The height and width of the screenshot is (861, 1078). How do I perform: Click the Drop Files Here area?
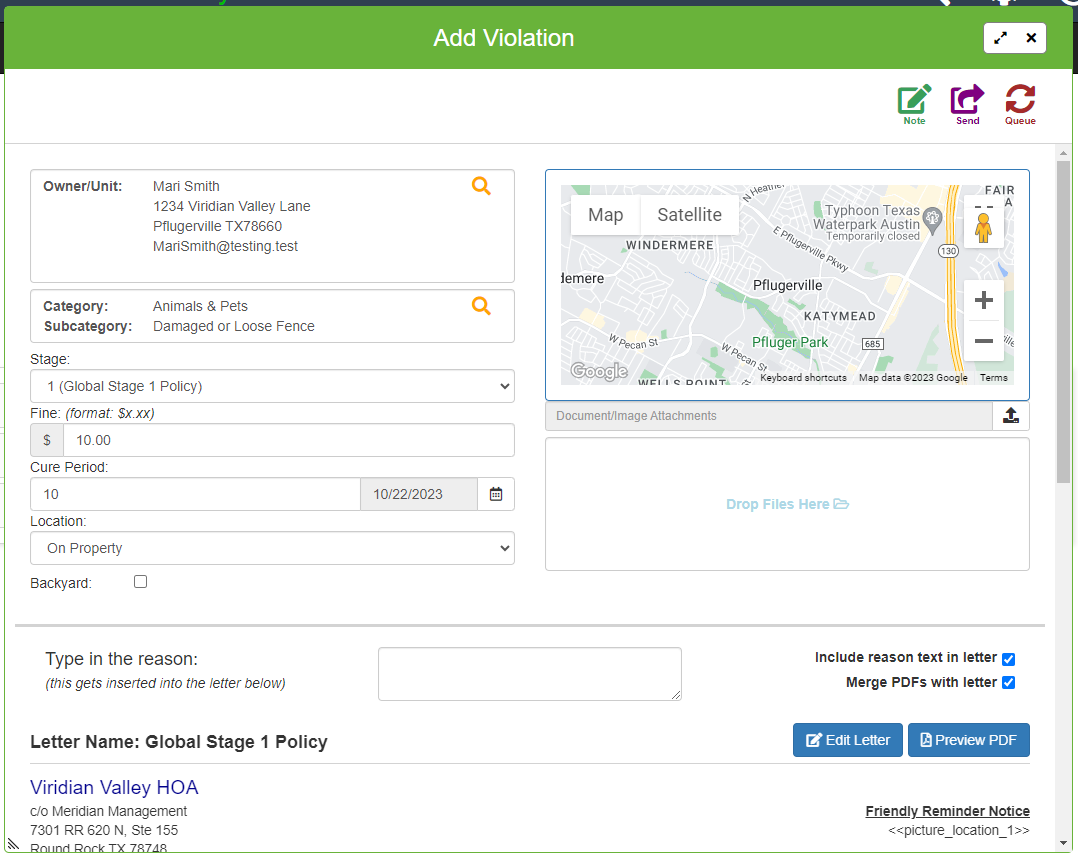(x=787, y=504)
